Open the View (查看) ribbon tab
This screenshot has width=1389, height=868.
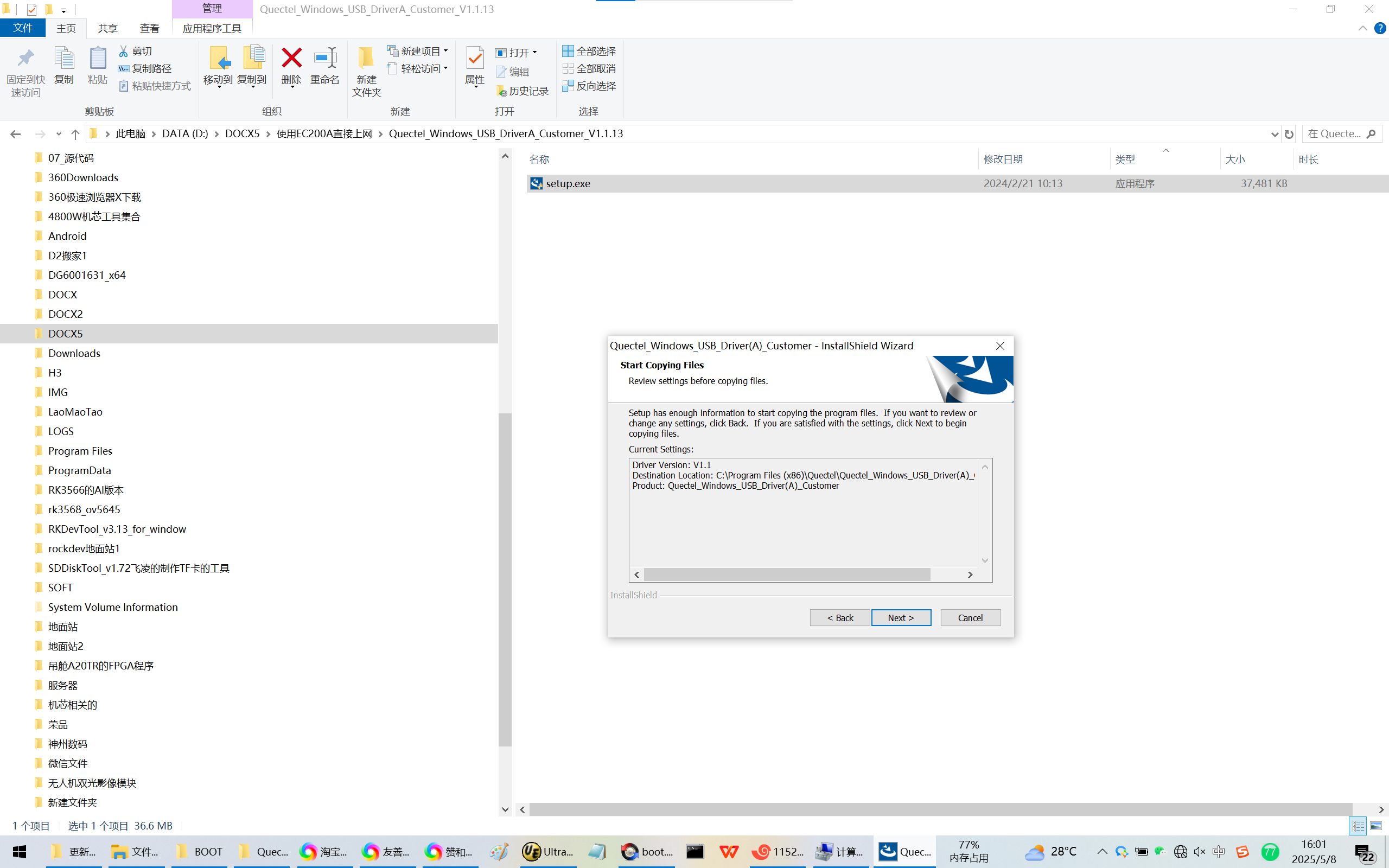coord(149,28)
